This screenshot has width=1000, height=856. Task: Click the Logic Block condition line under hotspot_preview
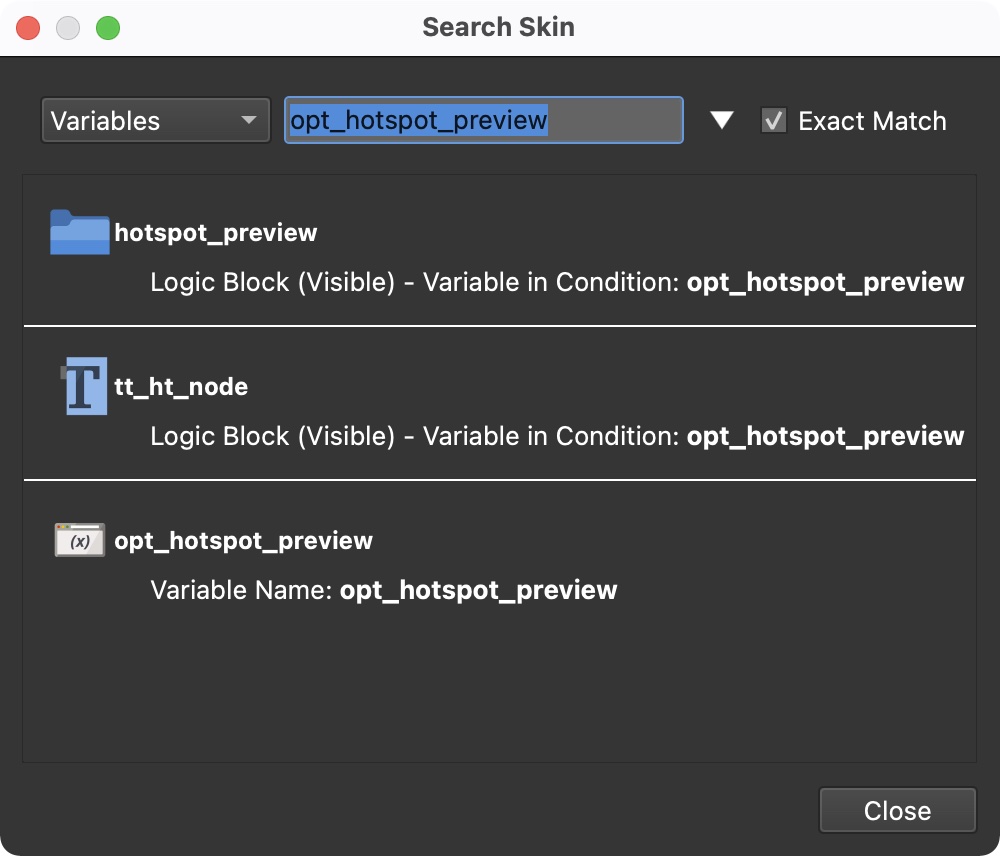[556, 282]
